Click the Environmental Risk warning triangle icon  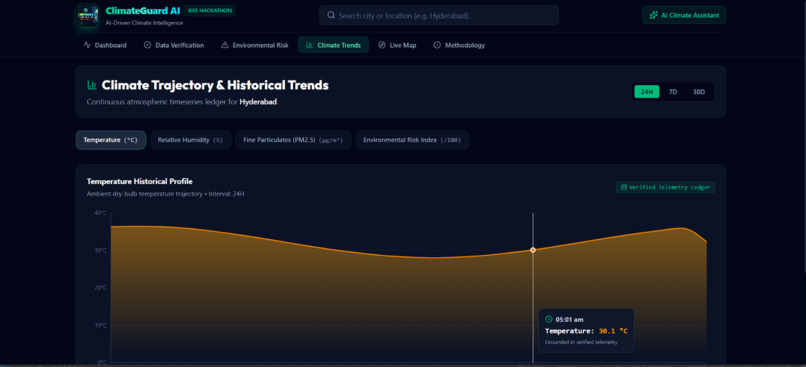coord(225,45)
